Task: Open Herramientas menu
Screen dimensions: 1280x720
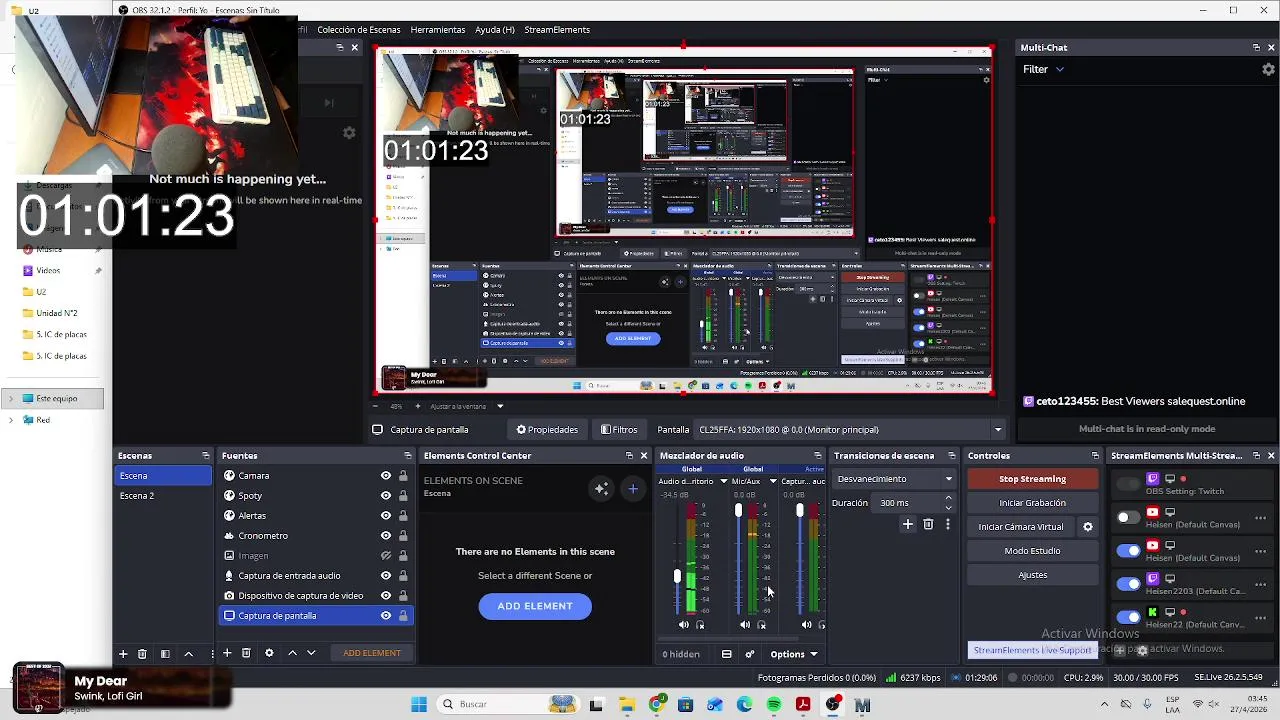Action: 438,30
